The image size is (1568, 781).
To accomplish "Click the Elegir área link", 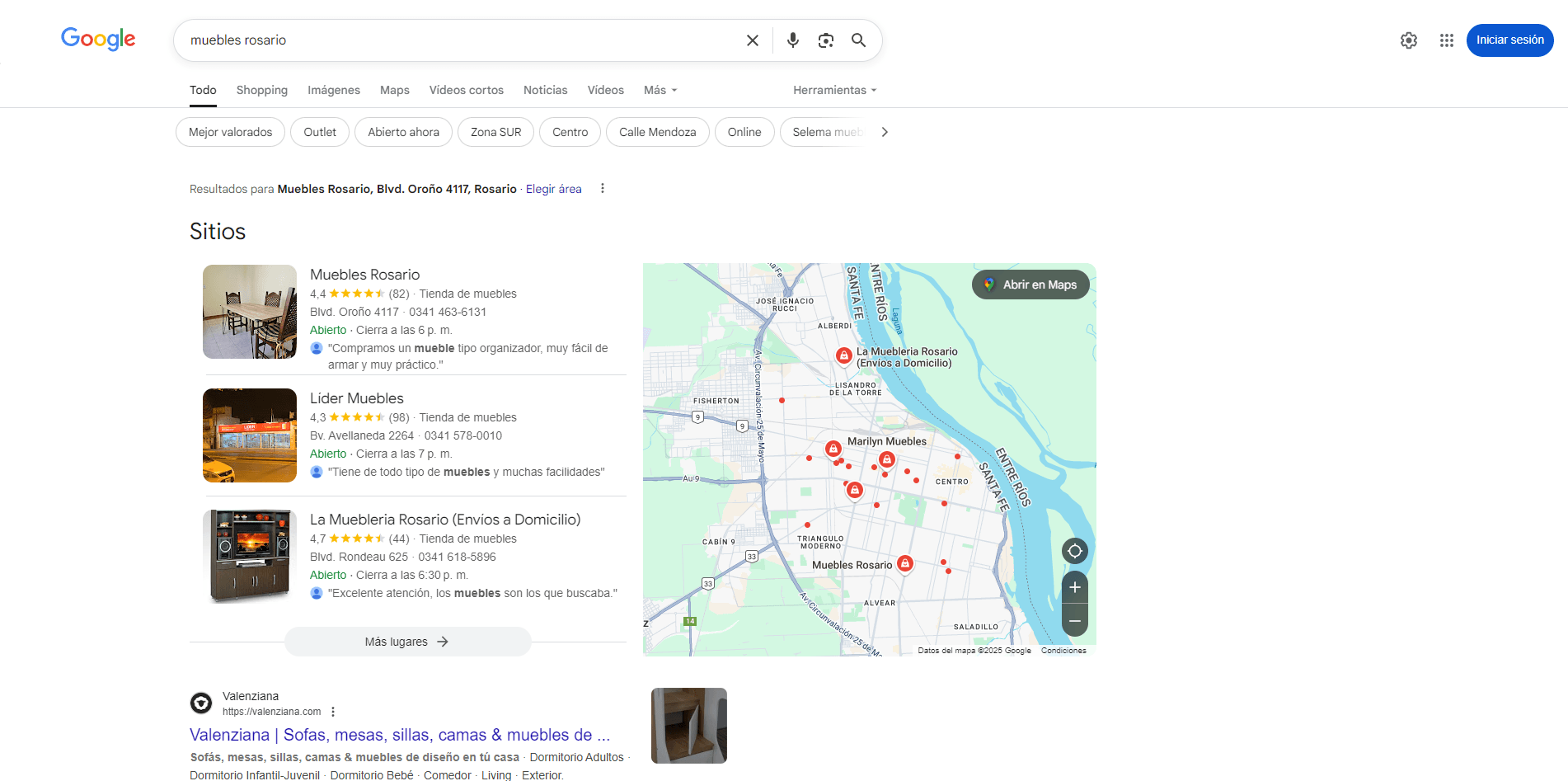I will (554, 189).
